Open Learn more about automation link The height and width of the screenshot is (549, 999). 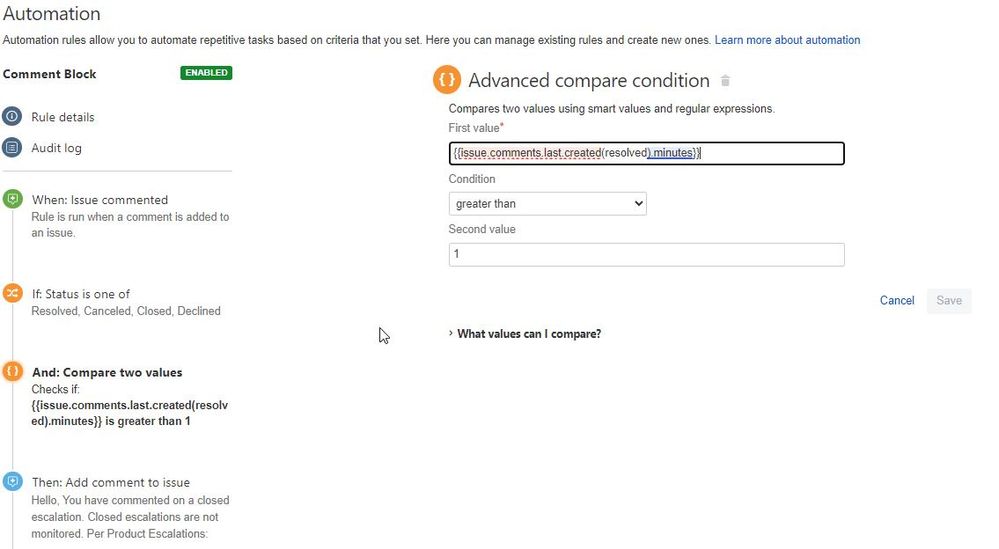(x=787, y=40)
